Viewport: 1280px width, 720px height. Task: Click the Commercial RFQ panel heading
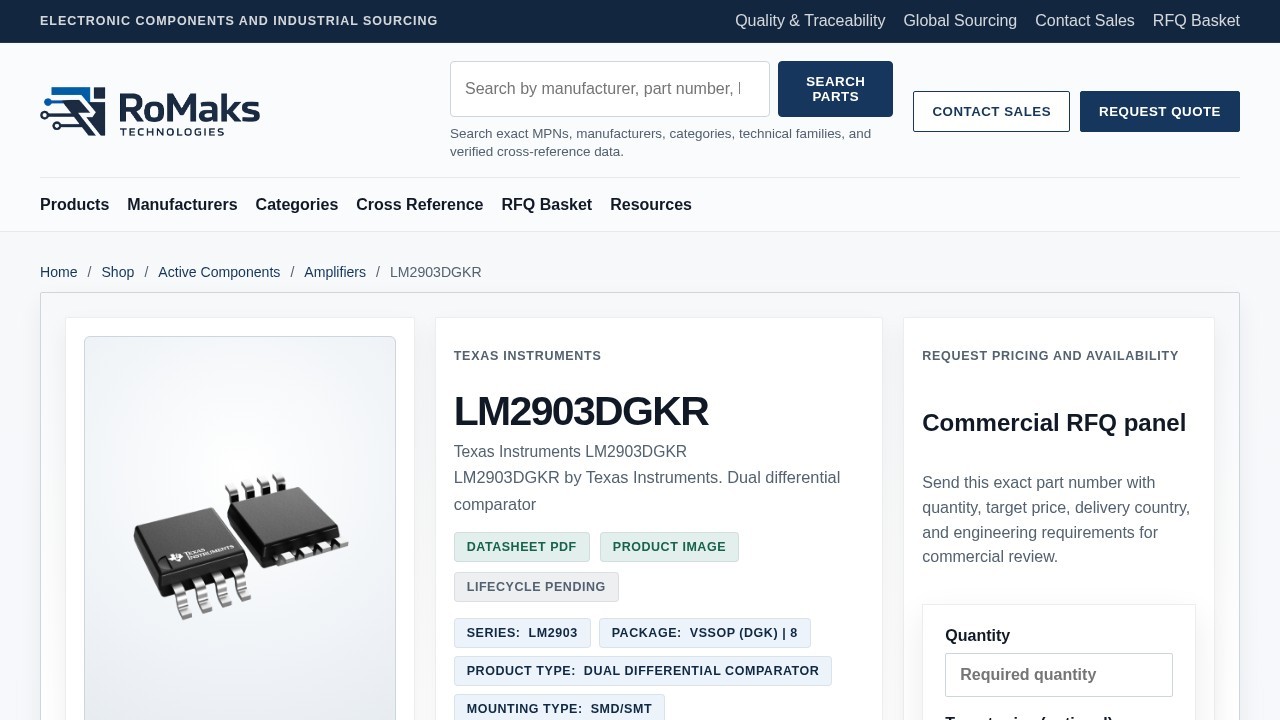(x=1054, y=423)
